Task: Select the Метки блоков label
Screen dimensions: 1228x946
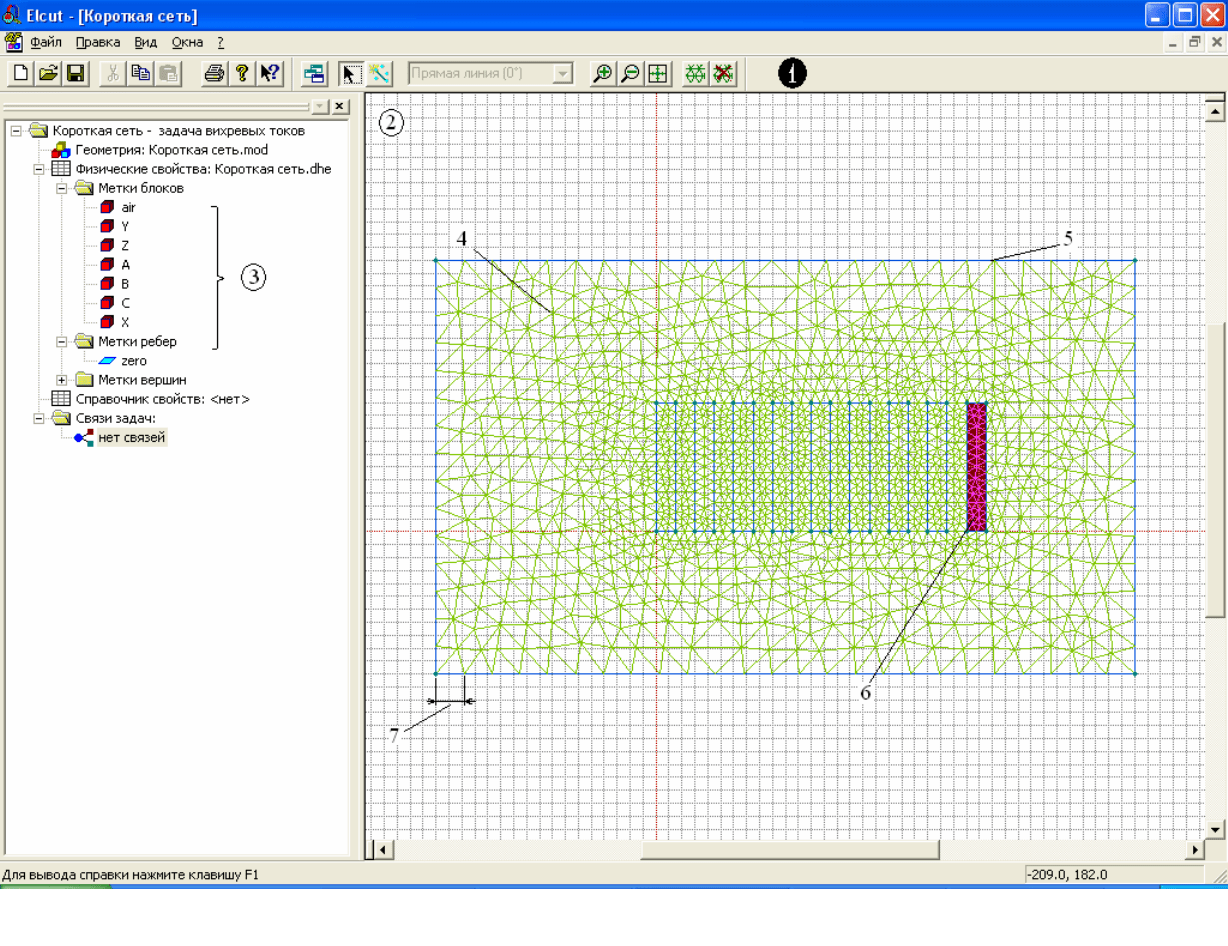Action: pyautogui.click(x=141, y=188)
